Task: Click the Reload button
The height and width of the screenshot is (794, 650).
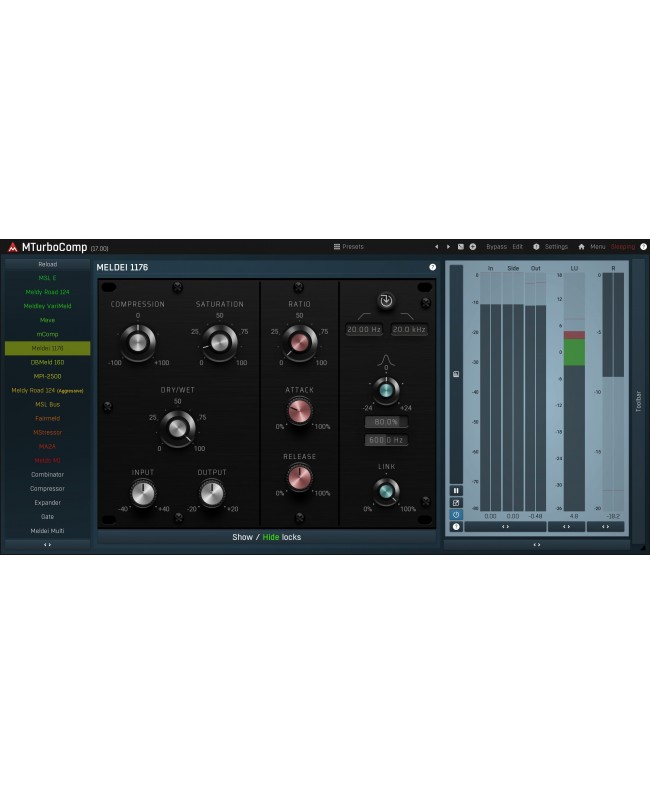Action: point(48,264)
